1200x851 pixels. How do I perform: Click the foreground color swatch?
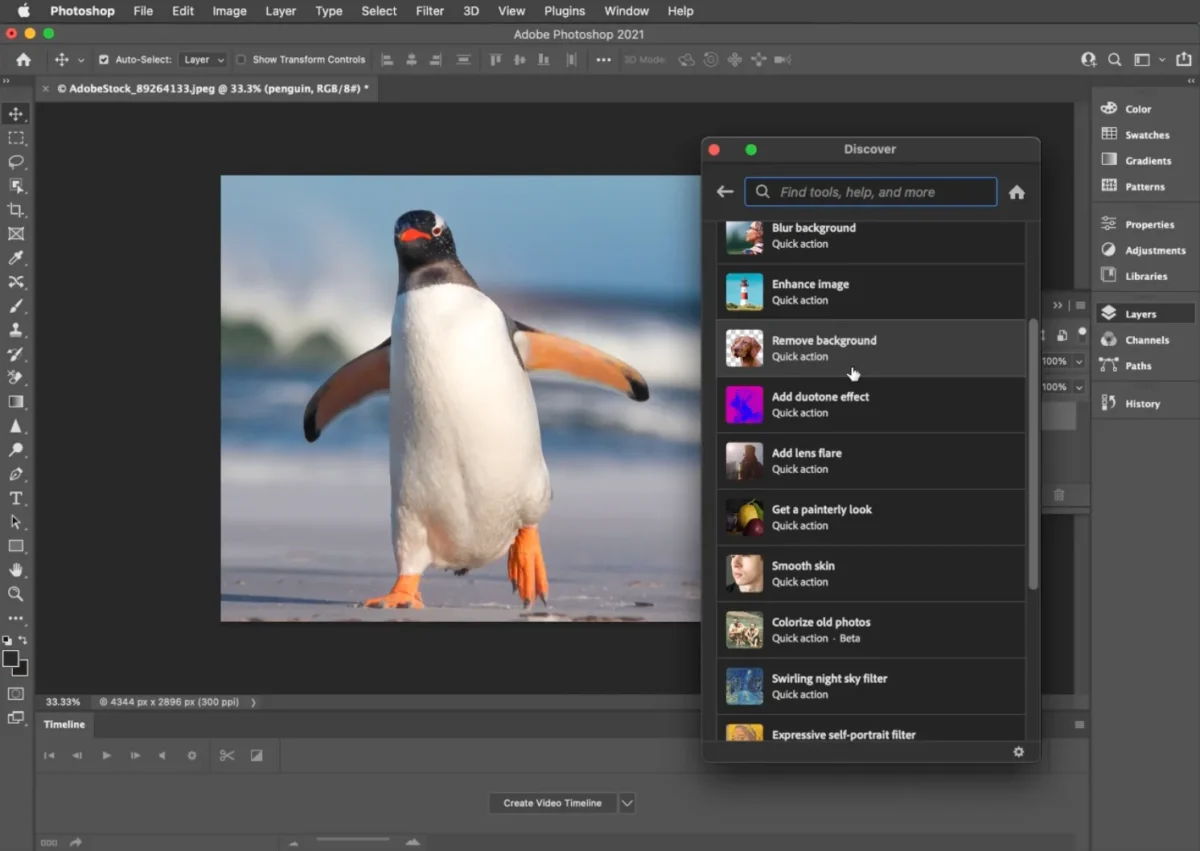pyautogui.click(x=11, y=659)
